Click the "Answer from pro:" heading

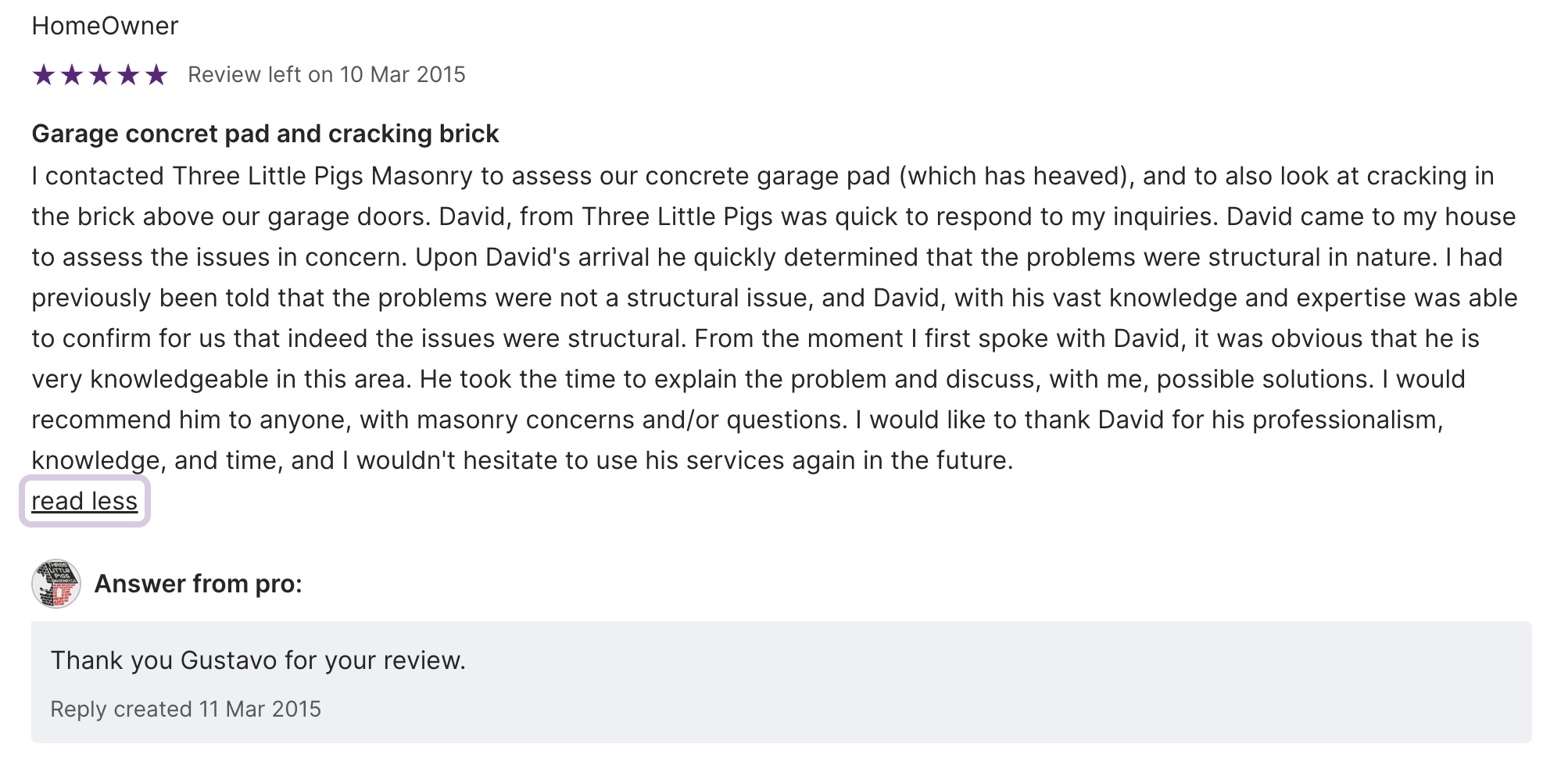pos(198,584)
